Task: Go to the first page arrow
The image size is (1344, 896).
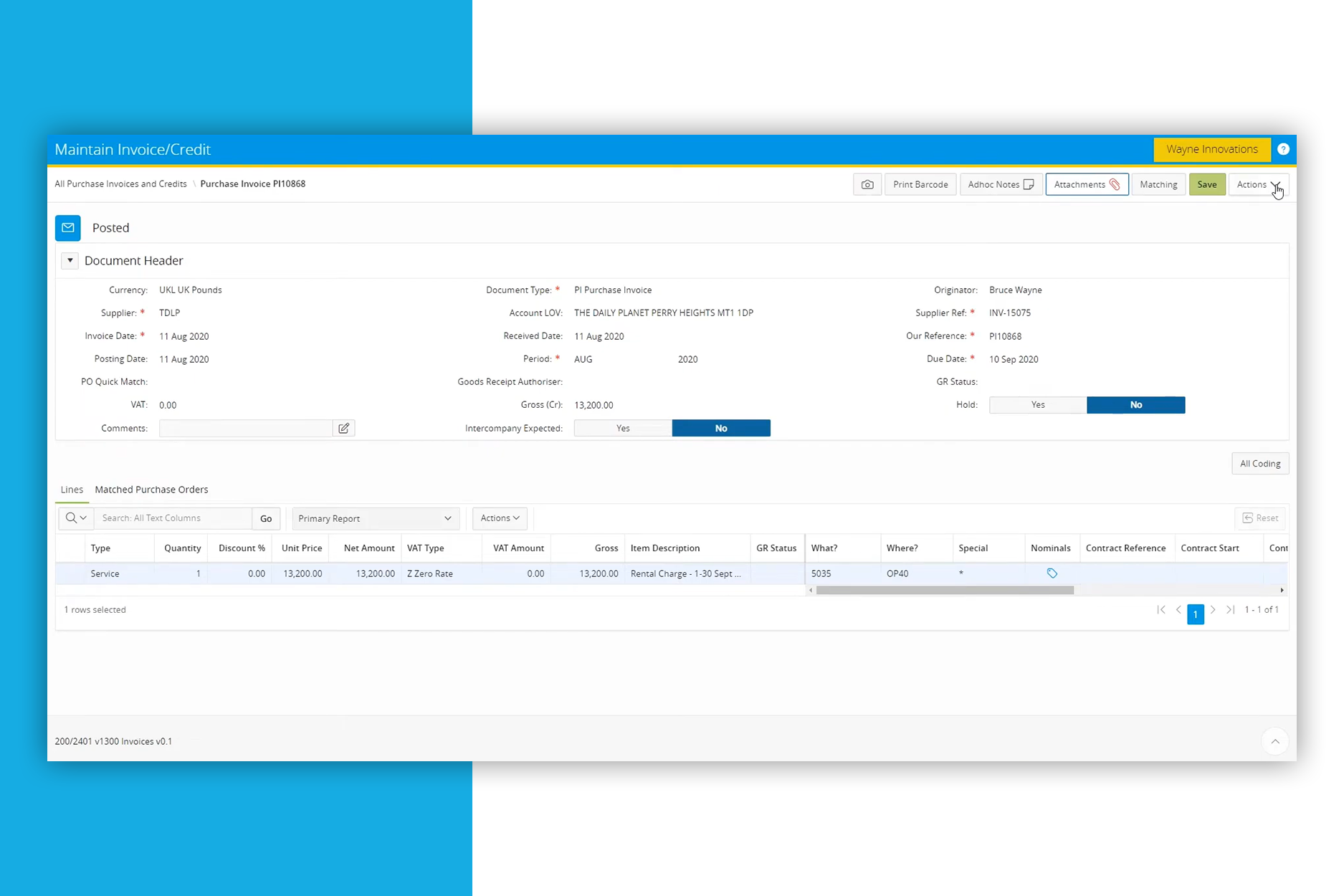Action: tap(1160, 610)
